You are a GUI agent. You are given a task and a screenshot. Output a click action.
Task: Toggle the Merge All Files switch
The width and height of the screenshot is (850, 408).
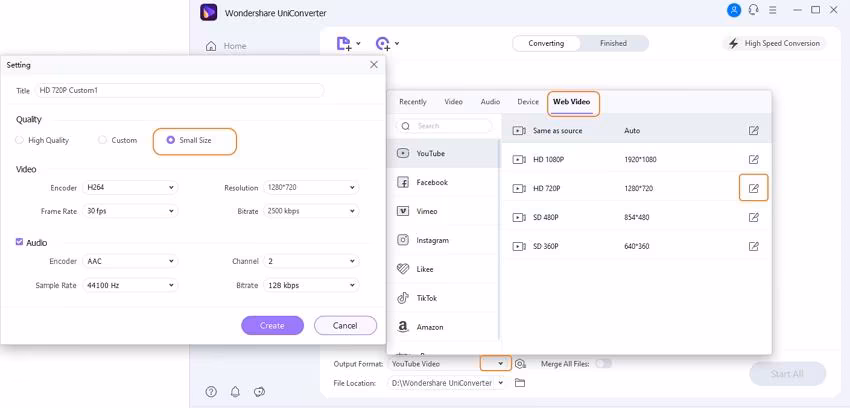click(603, 364)
